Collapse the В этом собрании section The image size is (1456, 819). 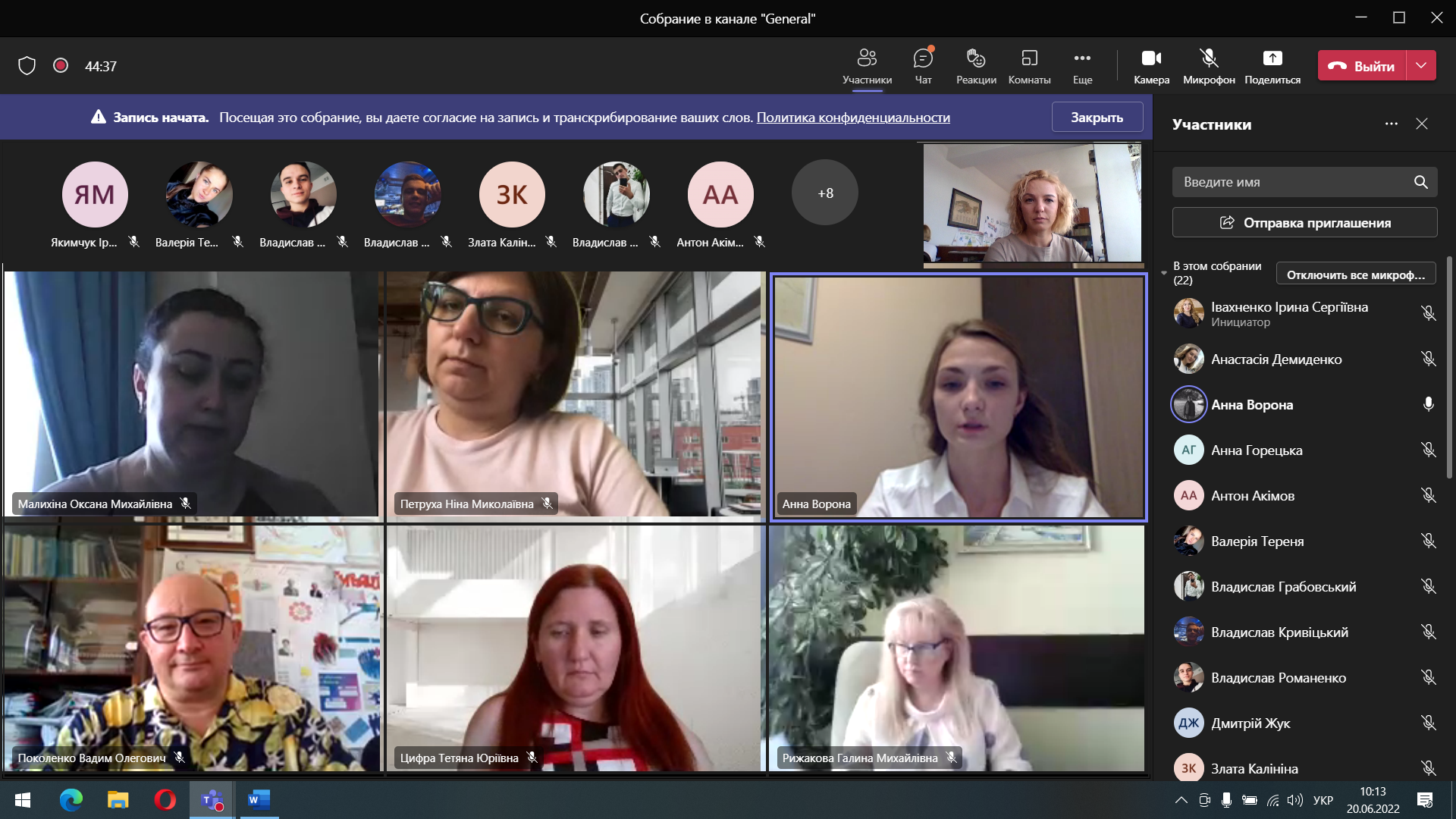click(1164, 273)
